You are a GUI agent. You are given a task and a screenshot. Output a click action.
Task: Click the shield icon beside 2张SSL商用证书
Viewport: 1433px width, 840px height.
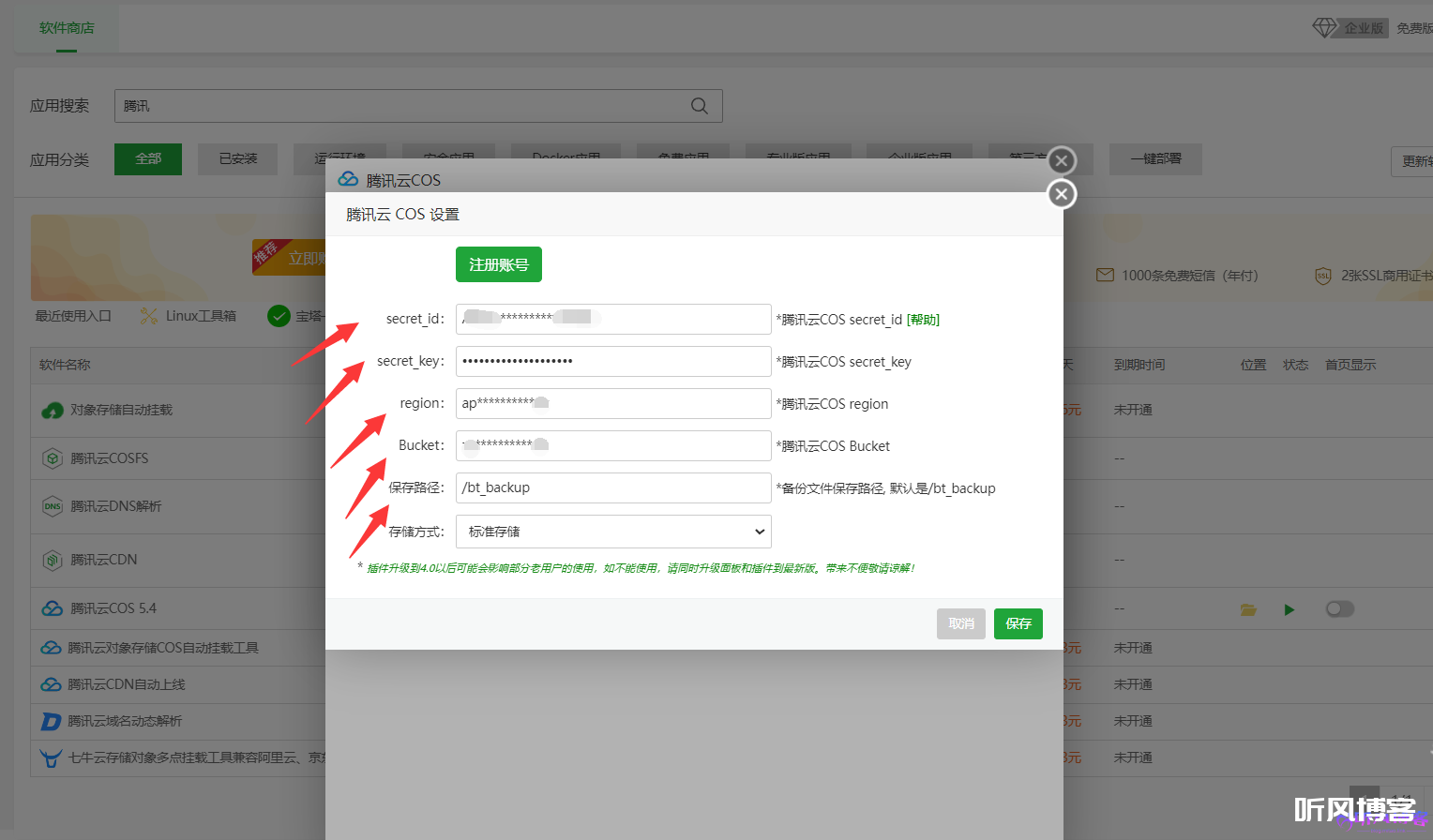(1322, 276)
